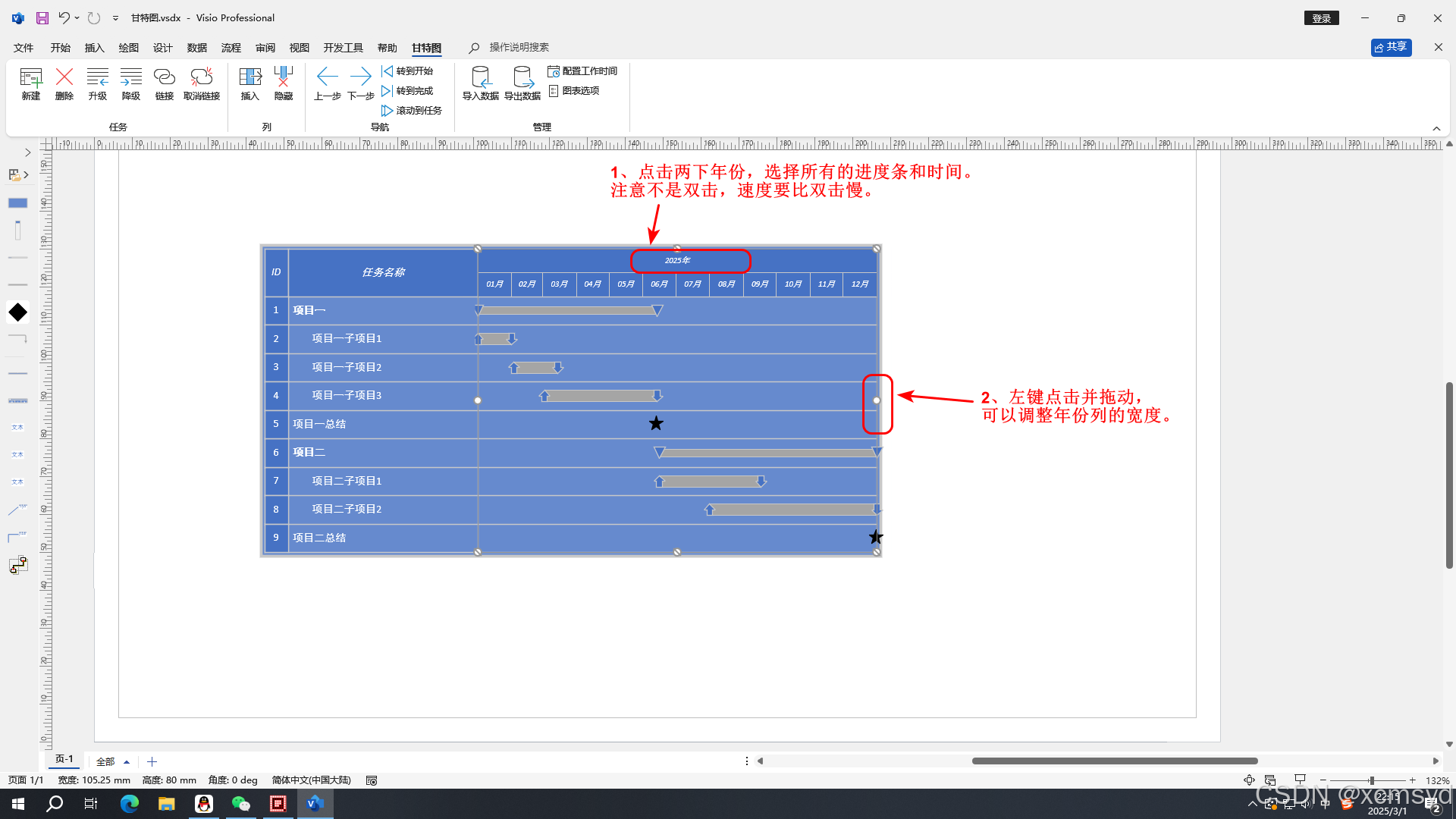This screenshot has height=819, width=1456.
Task: Click the 降级 (demote task) icon
Action: coord(131,77)
